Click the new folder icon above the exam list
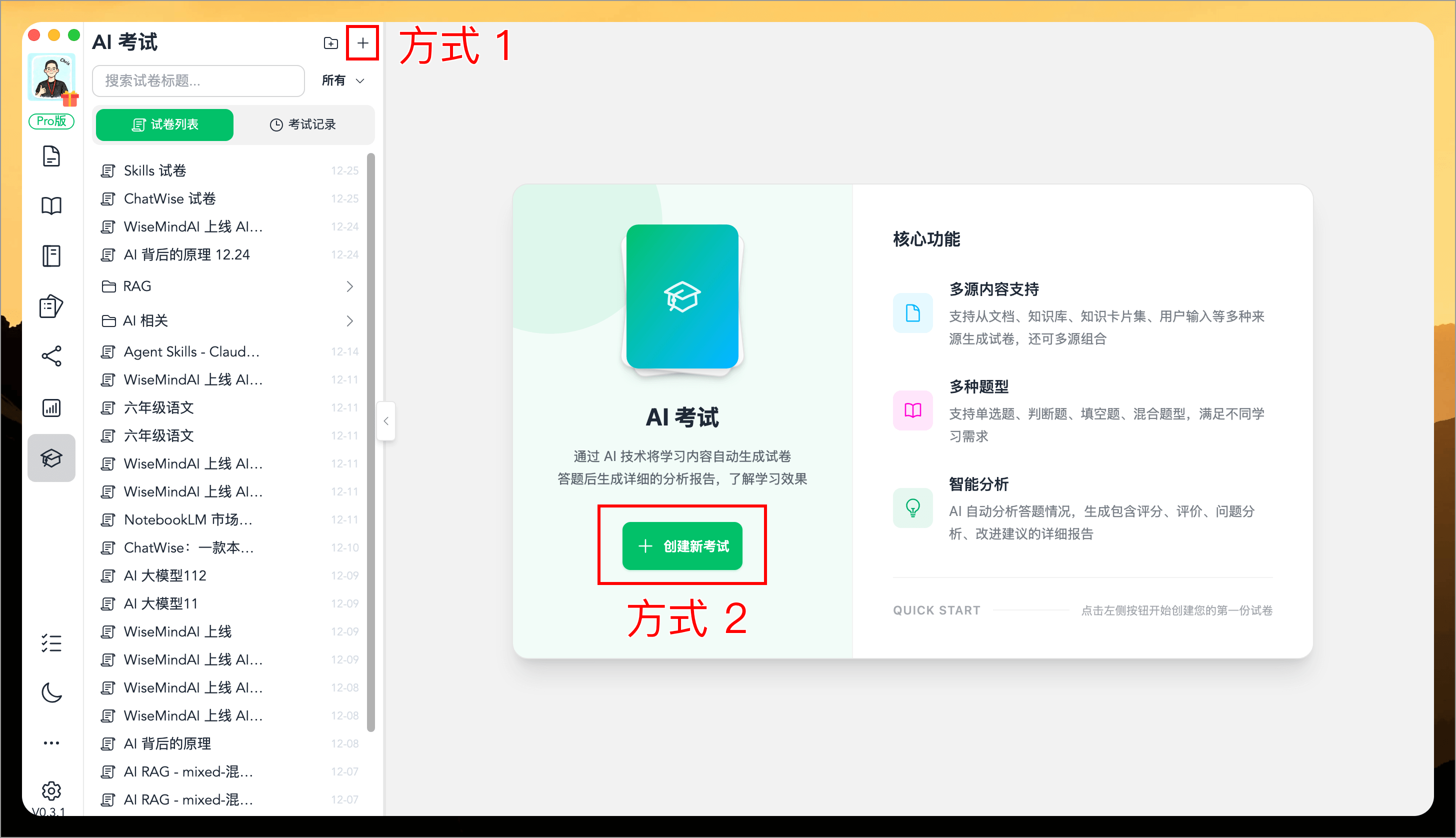Image resolution: width=1456 pixels, height=838 pixels. [x=330, y=42]
